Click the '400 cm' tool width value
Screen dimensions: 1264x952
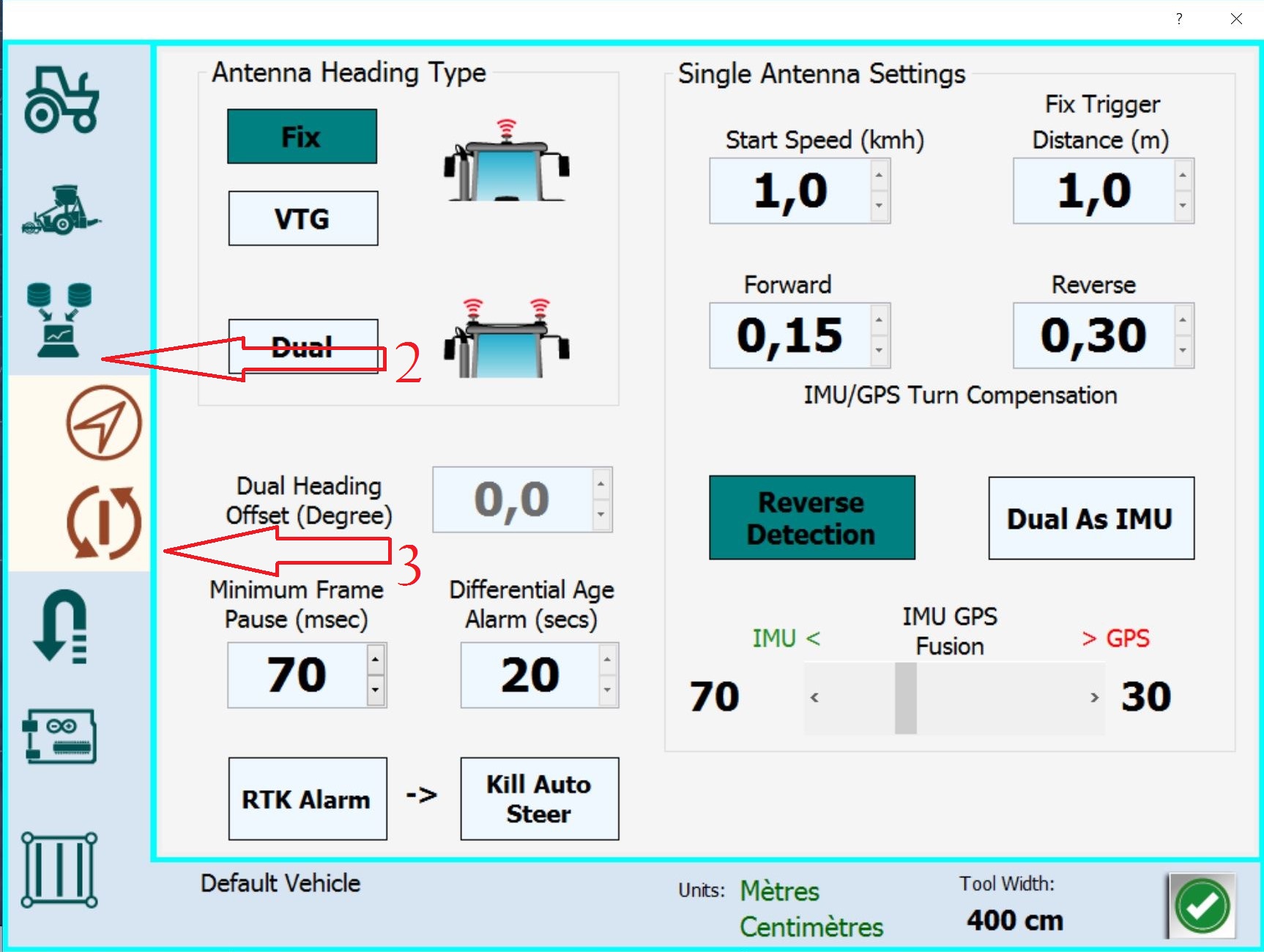point(1015,921)
